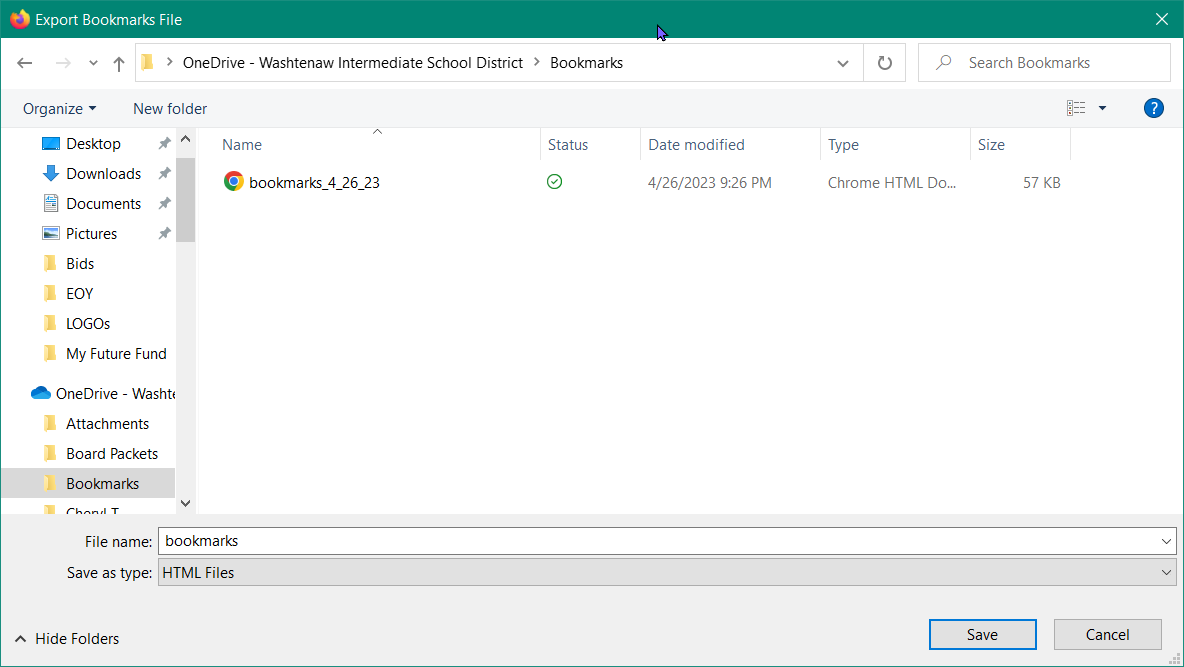The width and height of the screenshot is (1184, 667).
Task: Open the Save as type dropdown
Action: (667, 573)
